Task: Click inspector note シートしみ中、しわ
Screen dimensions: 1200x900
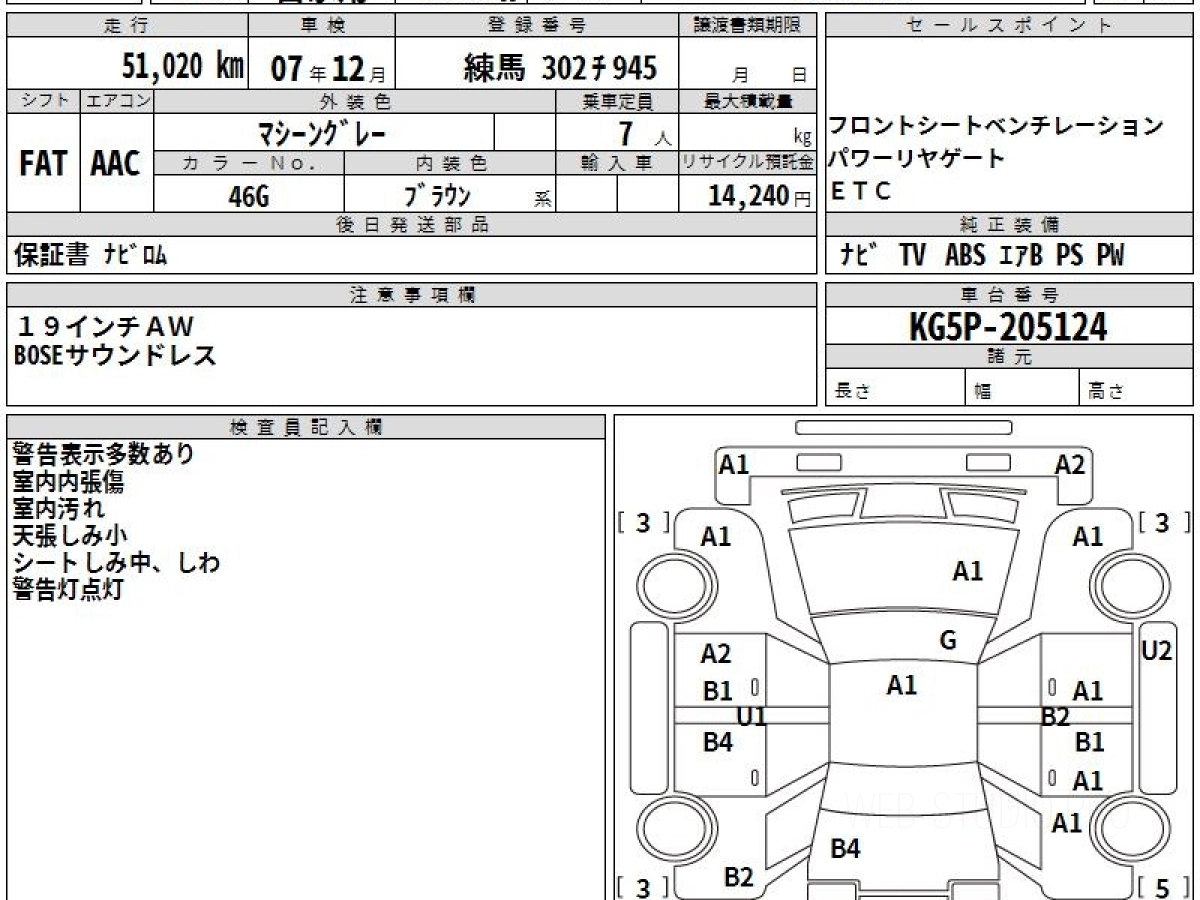Action: point(116,563)
